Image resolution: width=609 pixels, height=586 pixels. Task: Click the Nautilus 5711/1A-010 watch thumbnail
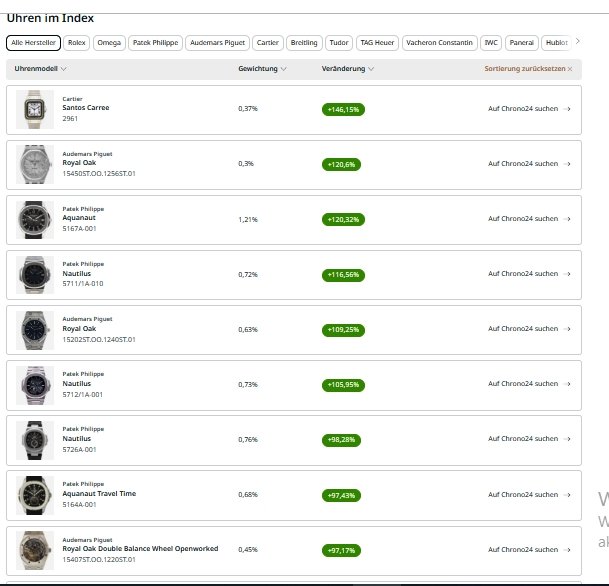(x=35, y=274)
